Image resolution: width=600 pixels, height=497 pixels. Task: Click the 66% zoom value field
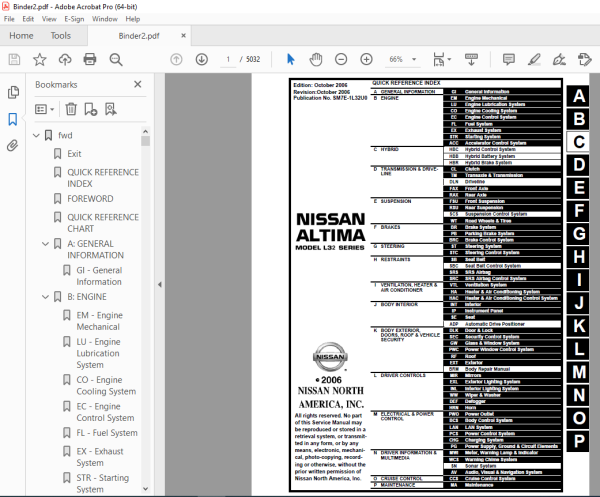pos(396,59)
